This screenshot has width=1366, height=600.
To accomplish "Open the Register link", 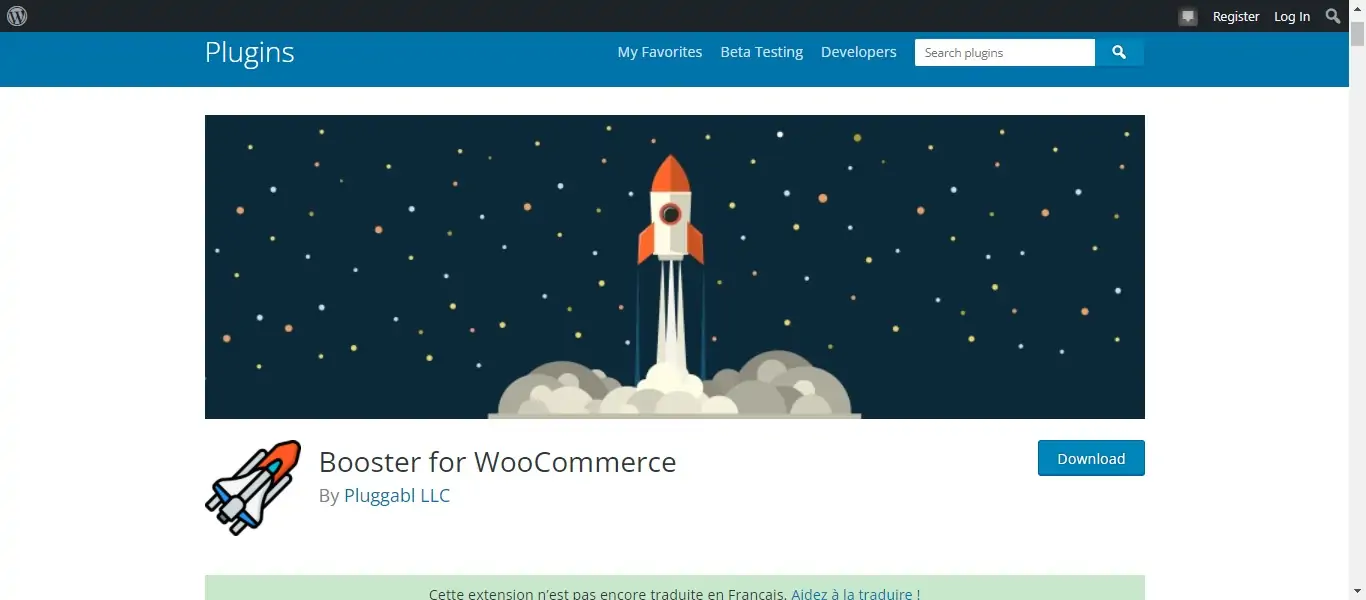I will pyautogui.click(x=1236, y=17).
